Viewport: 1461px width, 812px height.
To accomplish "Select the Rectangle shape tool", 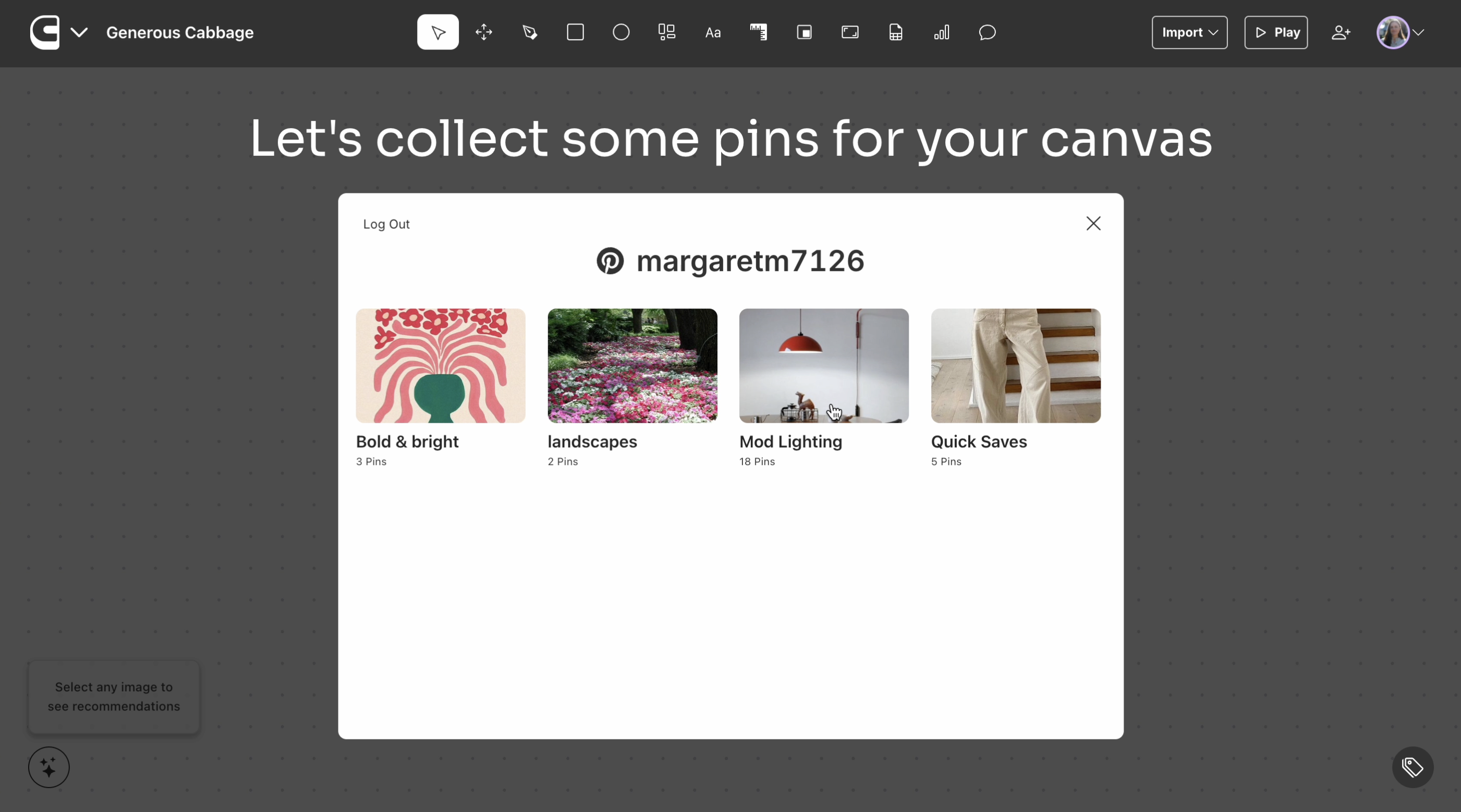I will (x=575, y=32).
